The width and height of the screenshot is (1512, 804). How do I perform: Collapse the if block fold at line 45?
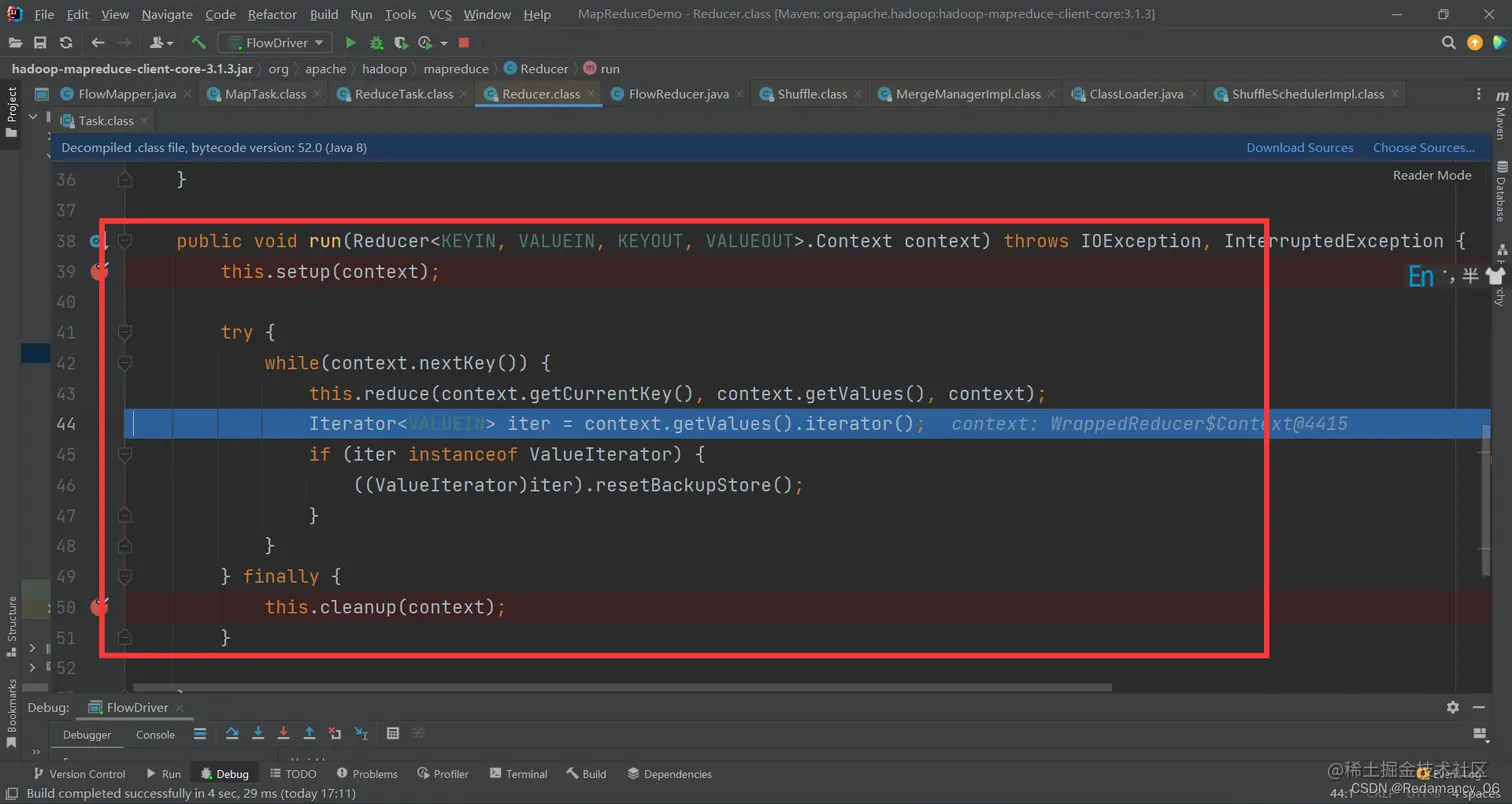pos(125,455)
